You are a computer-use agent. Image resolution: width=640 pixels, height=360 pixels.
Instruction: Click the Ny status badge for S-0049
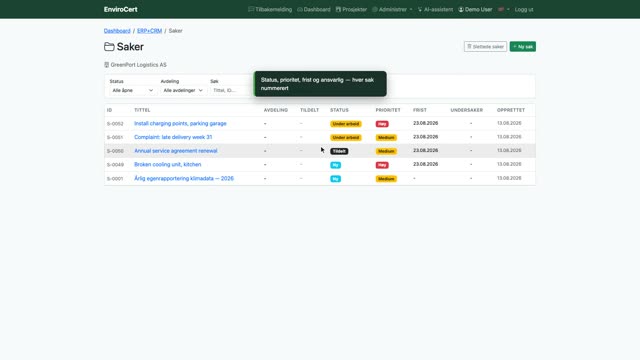(x=335, y=165)
